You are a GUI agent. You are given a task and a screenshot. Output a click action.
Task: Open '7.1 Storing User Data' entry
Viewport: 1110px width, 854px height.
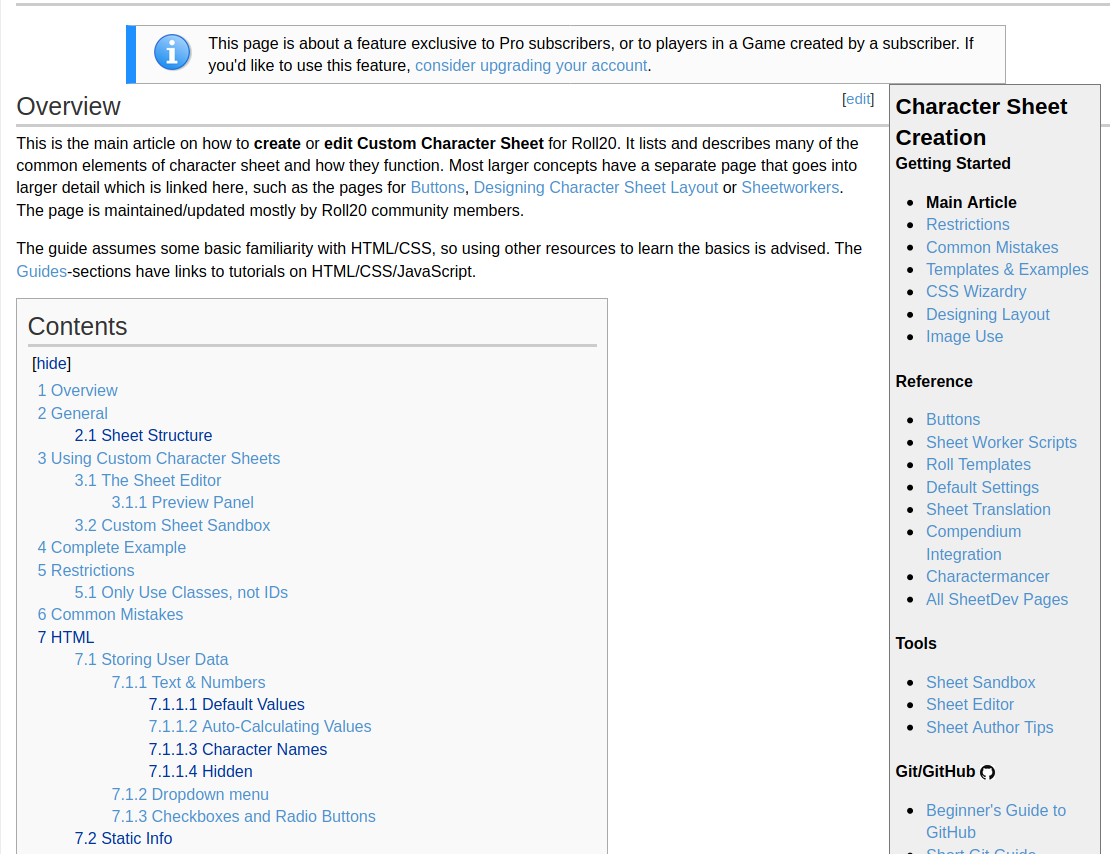coord(151,660)
